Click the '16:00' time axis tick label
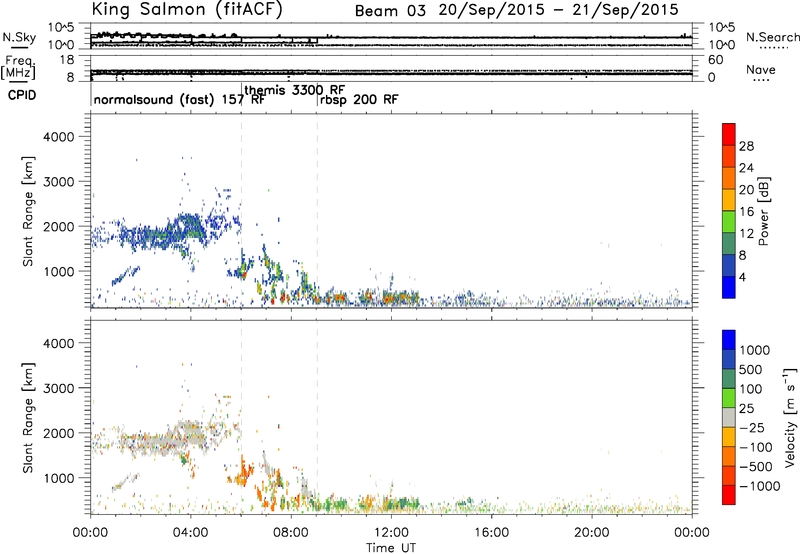Image resolution: width=800 pixels, height=554 pixels. pyautogui.click(x=491, y=533)
